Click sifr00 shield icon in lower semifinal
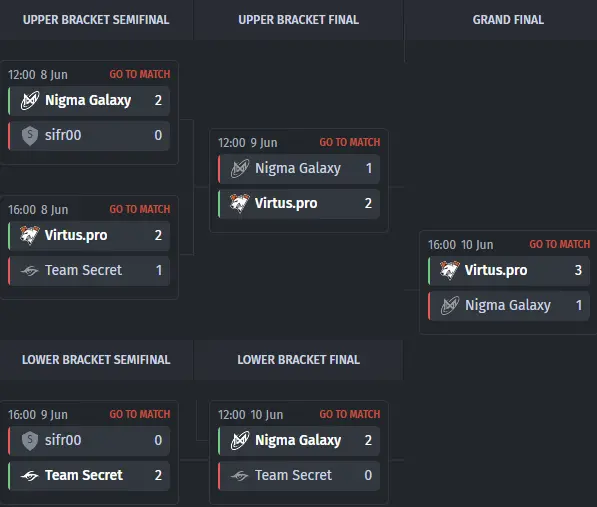The image size is (597, 507). click(x=30, y=440)
